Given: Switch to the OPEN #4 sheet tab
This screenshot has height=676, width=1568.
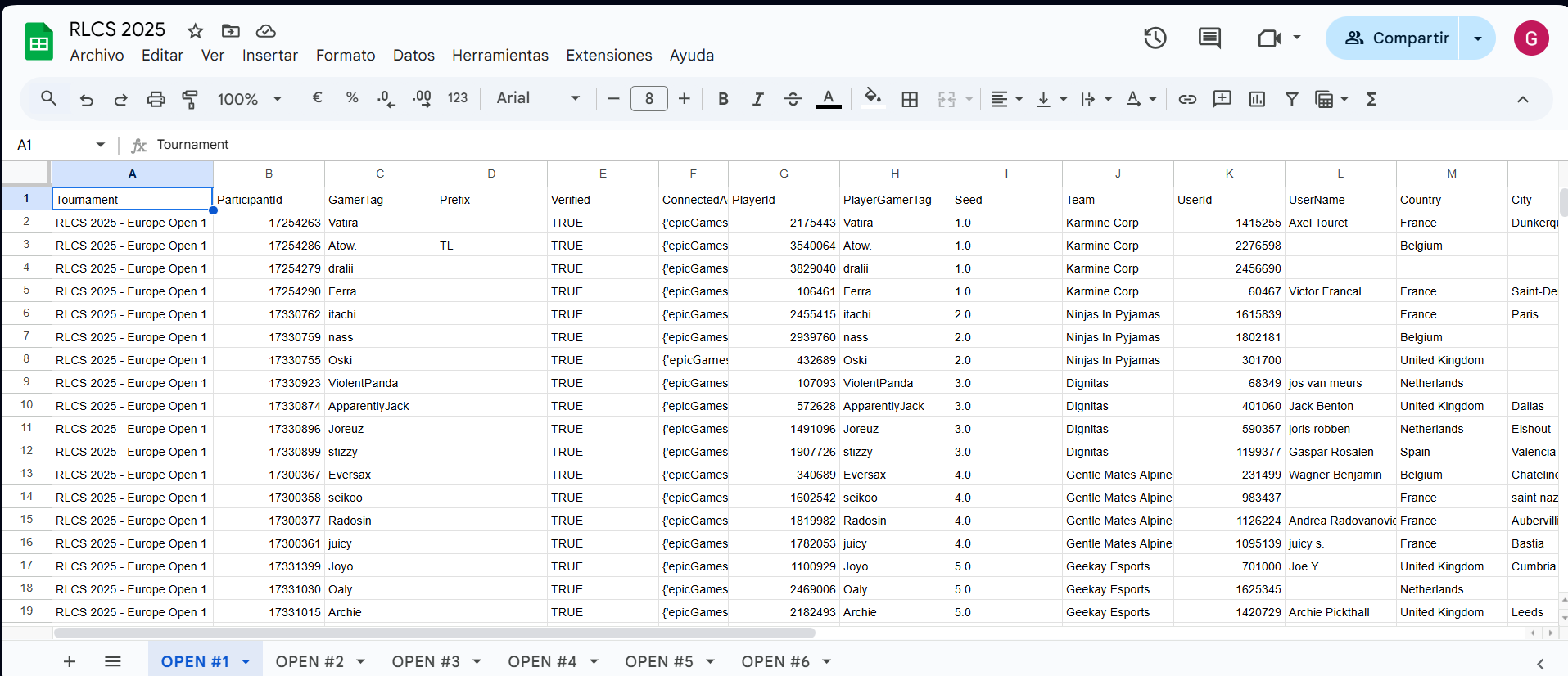Looking at the screenshot, I should coord(542,661).
